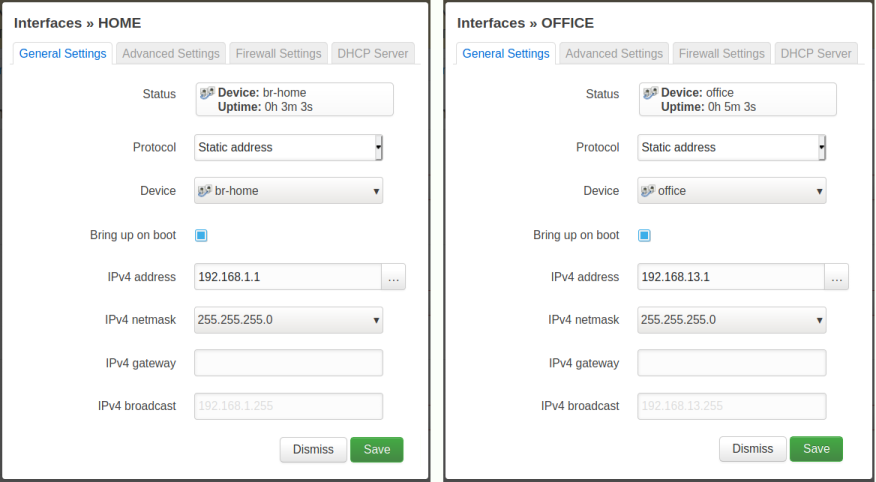Open the Protocol dropdown in HOME panel
The image size is (876, 482).
(x=288, y=147)
